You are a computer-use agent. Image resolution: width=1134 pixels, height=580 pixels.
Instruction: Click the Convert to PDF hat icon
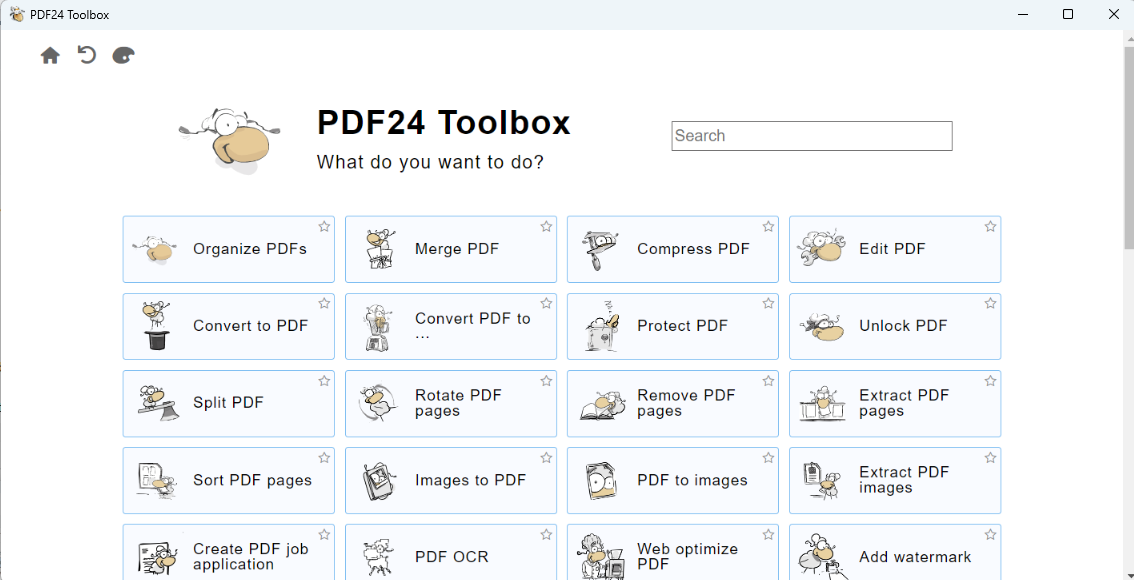point(155,325)
